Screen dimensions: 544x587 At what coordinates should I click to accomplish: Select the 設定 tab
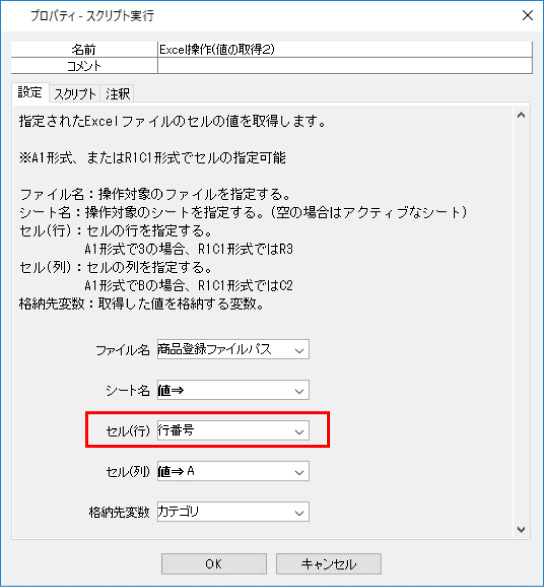30,92
